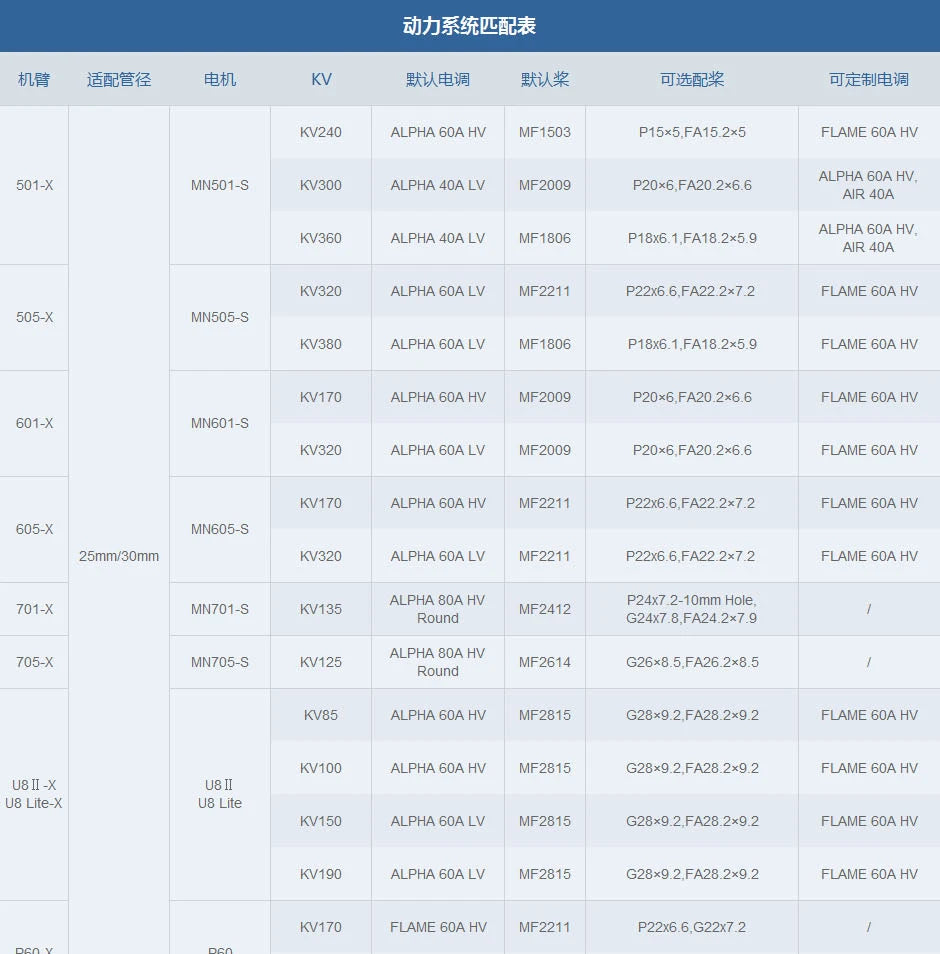This screenshot has height=954, width=940.
Task: Click the KV85 cell
Action: tap(321, 715)
